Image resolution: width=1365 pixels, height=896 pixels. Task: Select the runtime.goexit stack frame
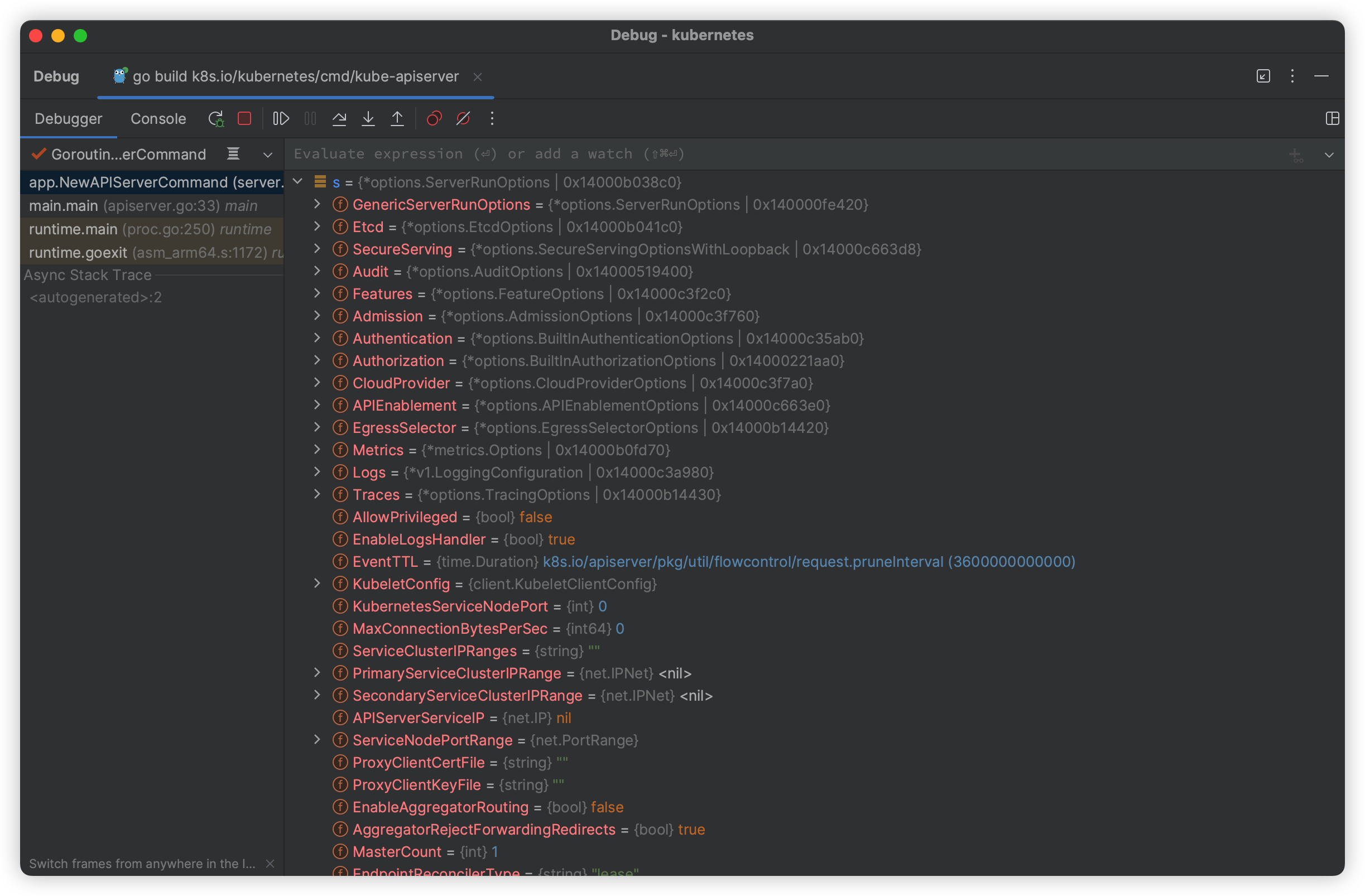pos(152,253)
